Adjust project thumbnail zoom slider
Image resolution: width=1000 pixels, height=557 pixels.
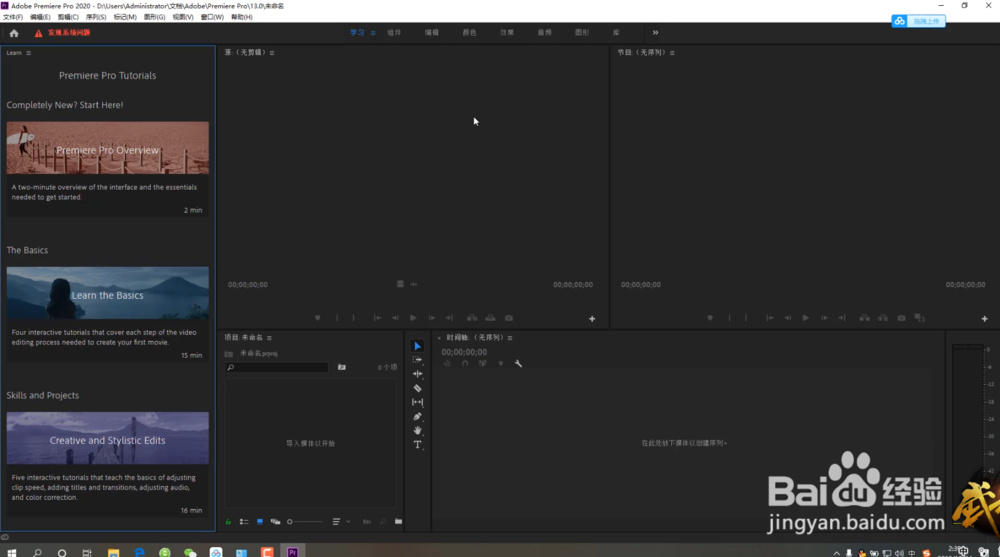[x=305, y=522]
